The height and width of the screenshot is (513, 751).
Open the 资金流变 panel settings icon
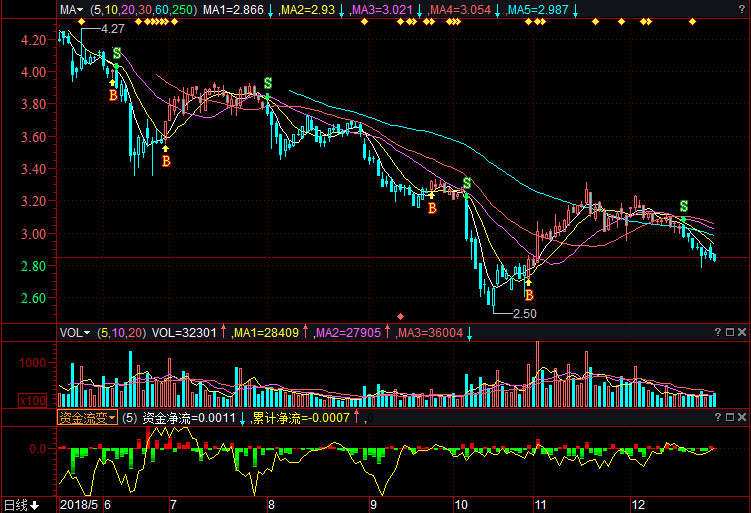tap(729, 417)
